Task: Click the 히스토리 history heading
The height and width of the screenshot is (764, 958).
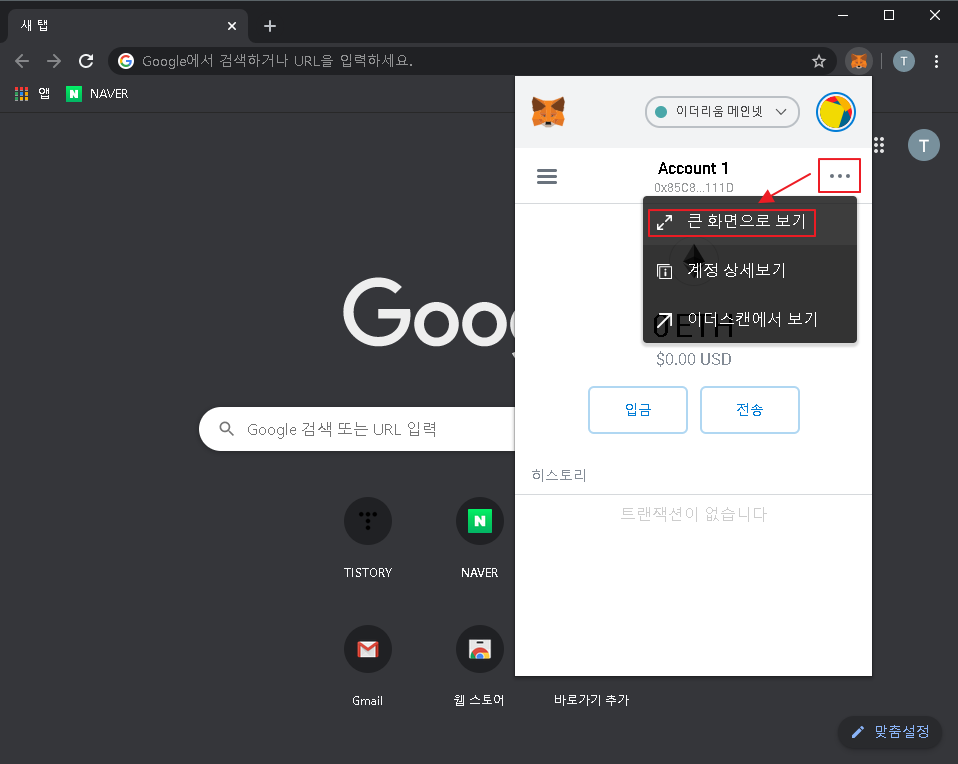Action: coord(558,475)
